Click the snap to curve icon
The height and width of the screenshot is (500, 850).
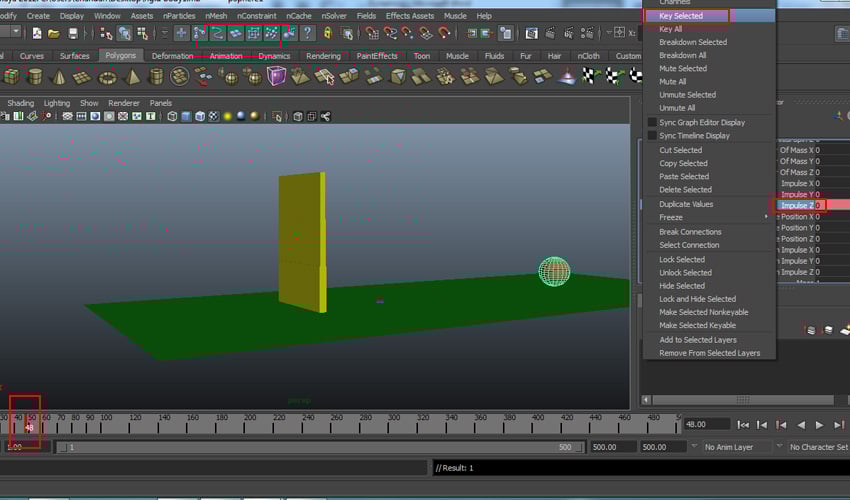218,34
